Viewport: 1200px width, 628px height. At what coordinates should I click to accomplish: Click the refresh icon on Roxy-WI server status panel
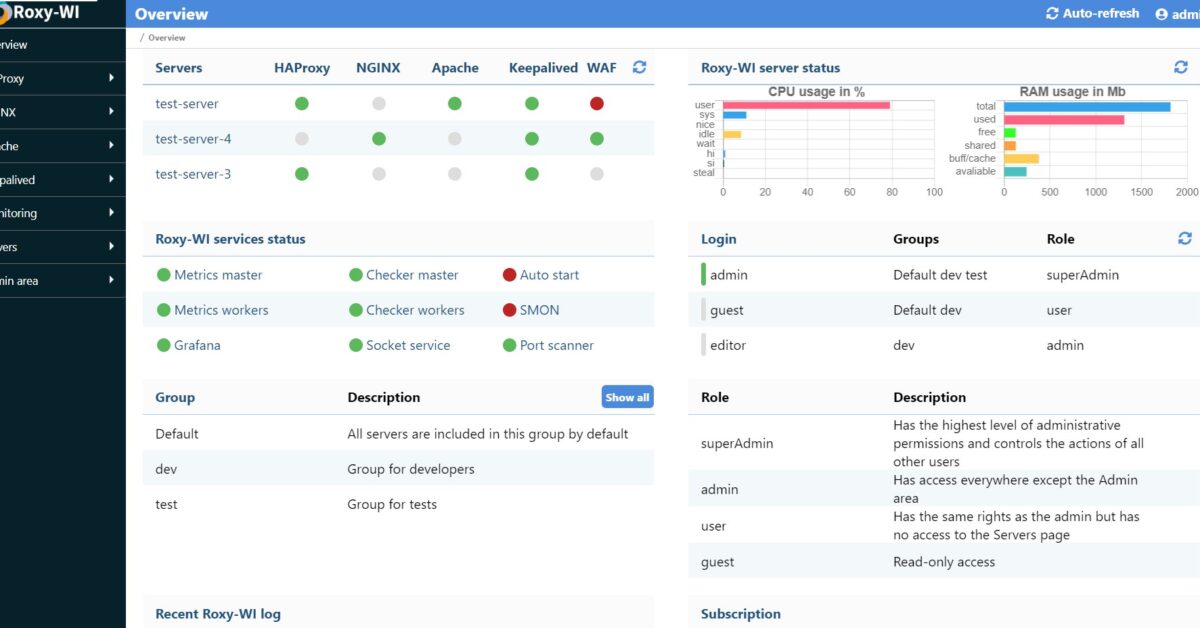pos(1181,66)
